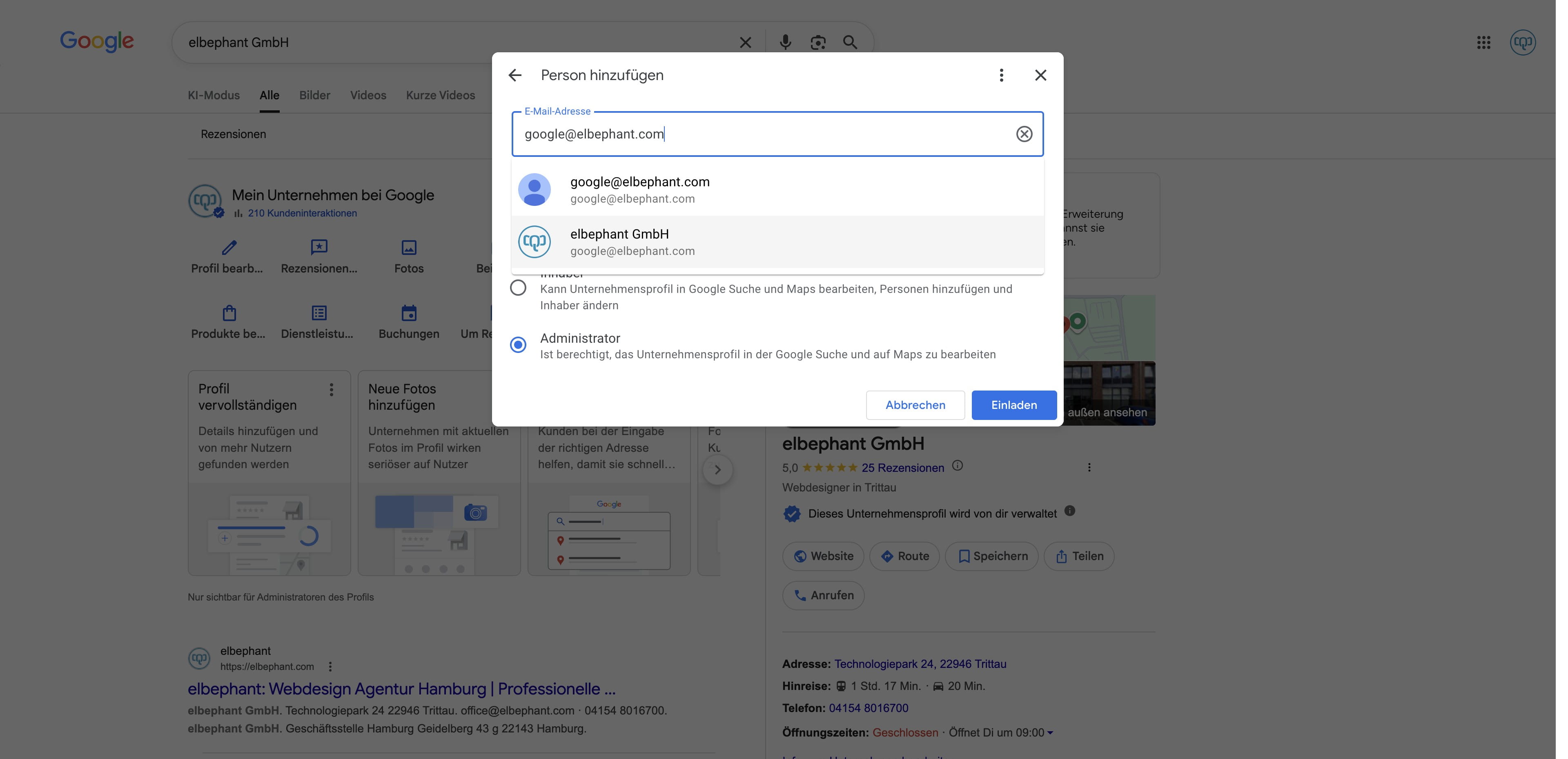Viewport: 1568px width, 759px height.
Task: Open the Dienstleistungen list icon
Action: pos(318,313)
